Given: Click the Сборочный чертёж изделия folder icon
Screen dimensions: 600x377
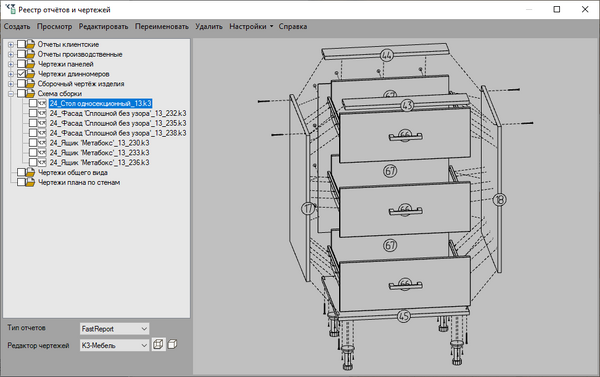Looking at the screenshot, I should [30, 83].
